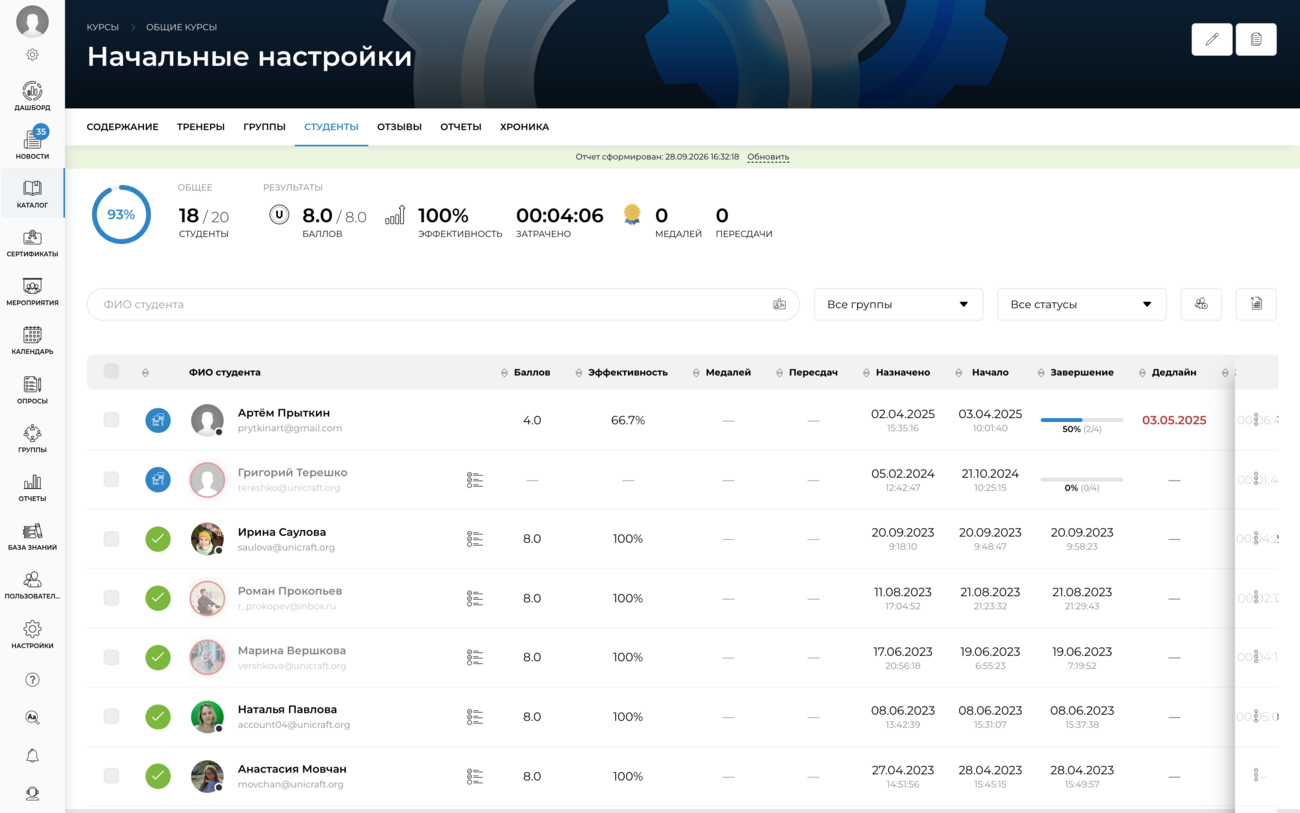Open Артём Прыткин's student profile
Image resolution: width=1300 pixels, height=813 pixels.
coord(283,413)
